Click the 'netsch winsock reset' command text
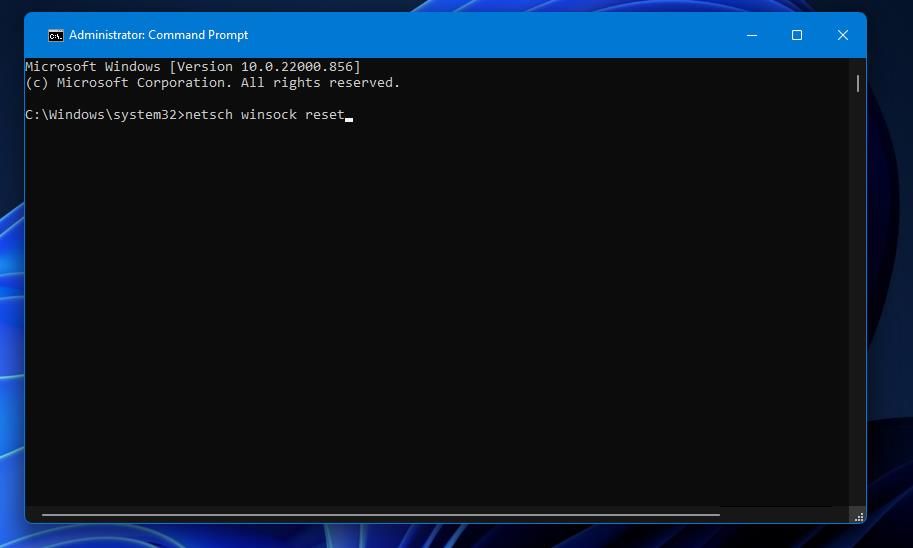This screenshot has height=548, width=913. (265, 115)
